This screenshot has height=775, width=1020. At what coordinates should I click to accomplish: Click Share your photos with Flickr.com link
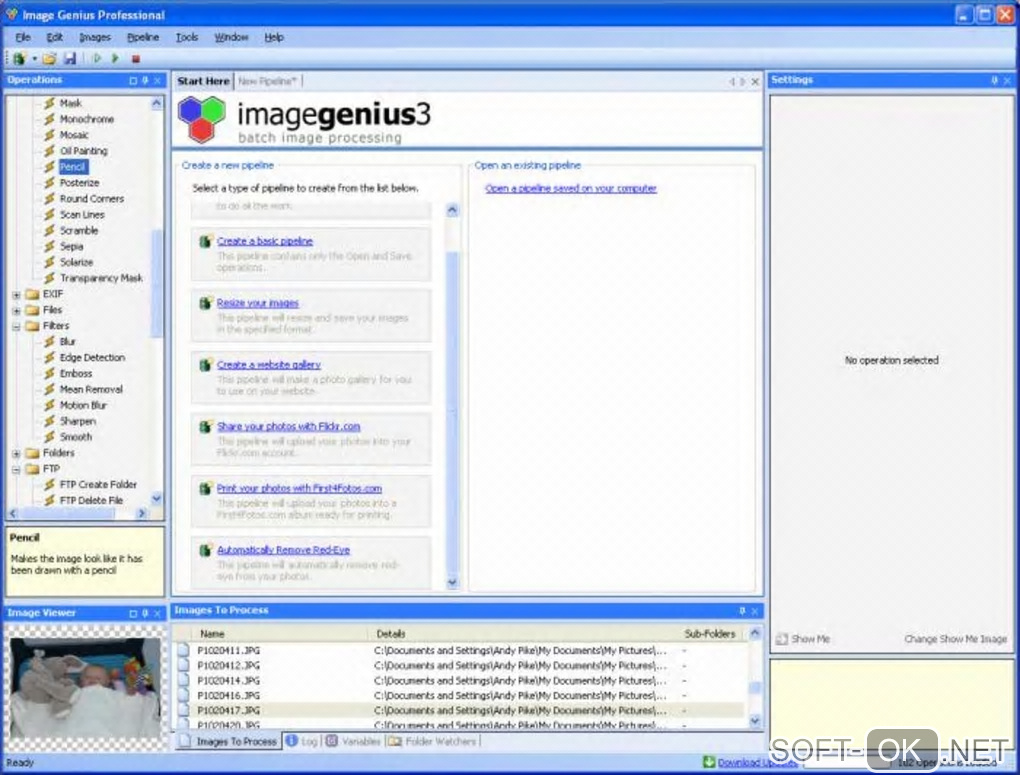click(x=288, y=426)
